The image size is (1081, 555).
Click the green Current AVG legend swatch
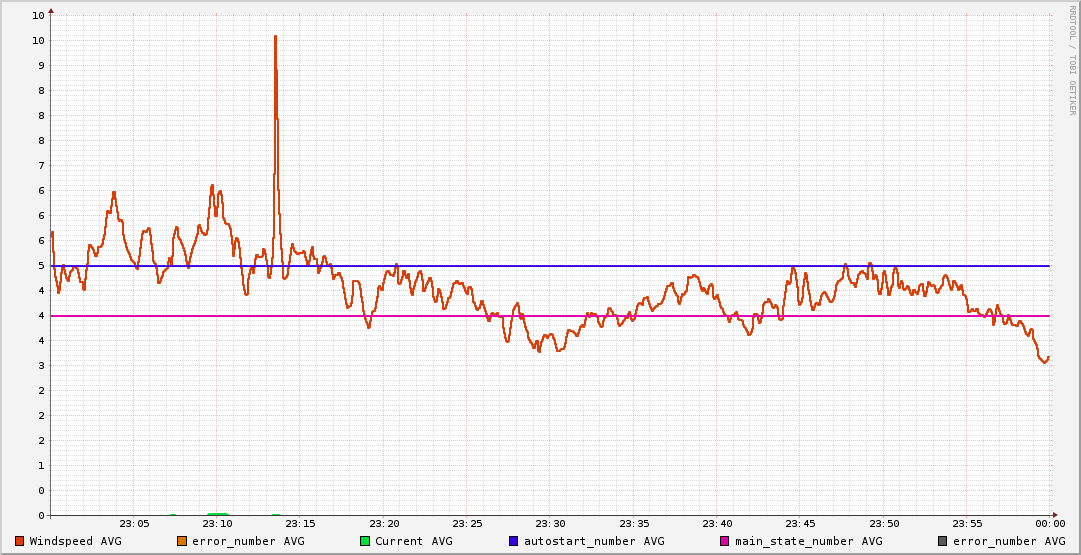click(x=365, y=541)
